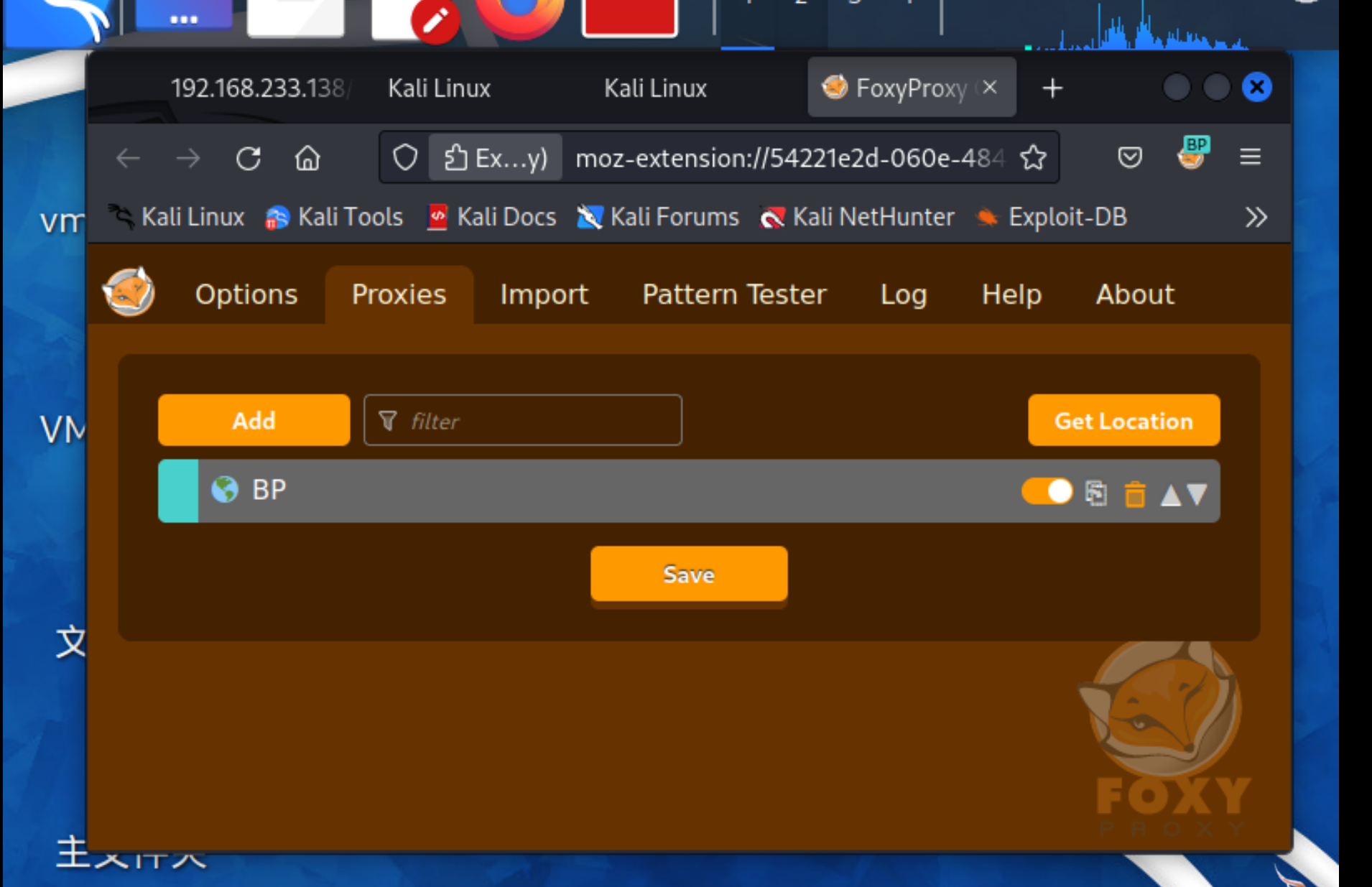This screenshot has width=1372, height=887.
Task: Open the Help tab
Action: pos(1011,294)
